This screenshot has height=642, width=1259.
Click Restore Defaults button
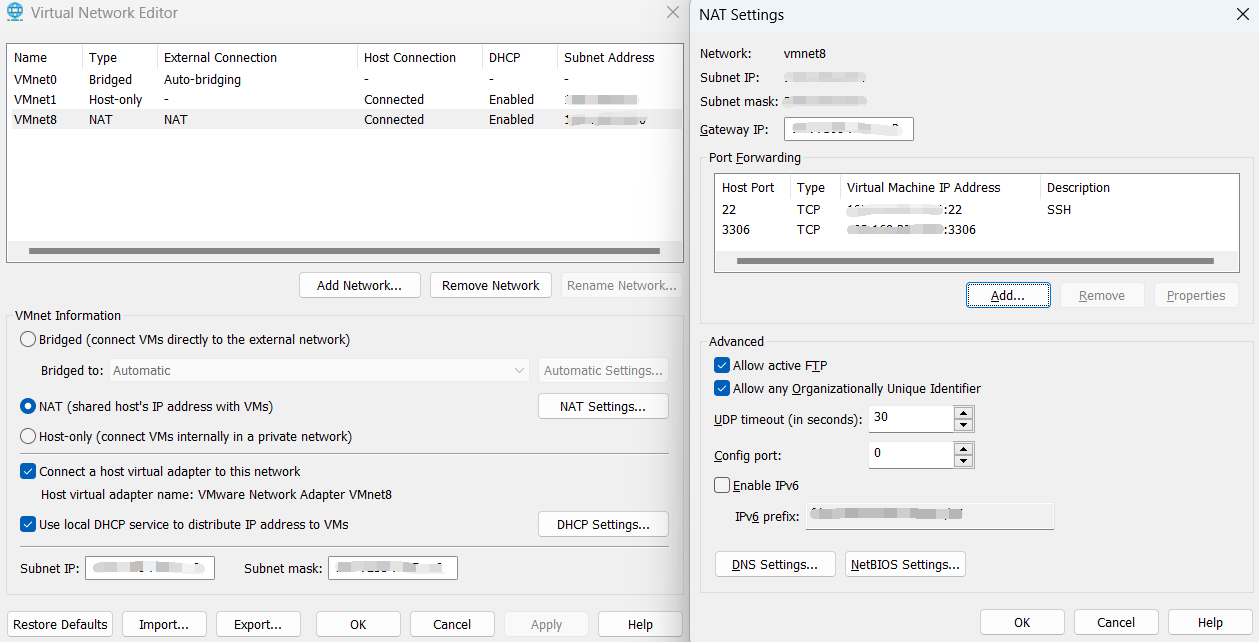pos(60,625)
